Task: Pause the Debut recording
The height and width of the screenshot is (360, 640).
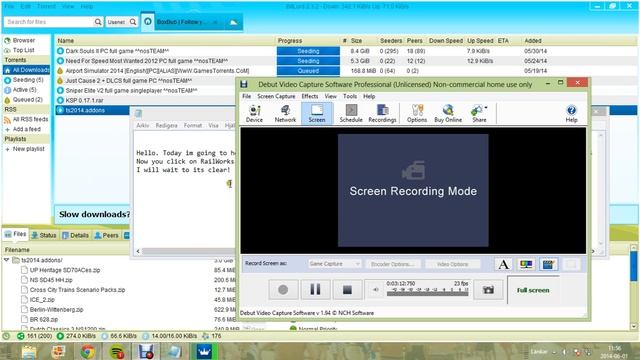Action: pos(315,290)
